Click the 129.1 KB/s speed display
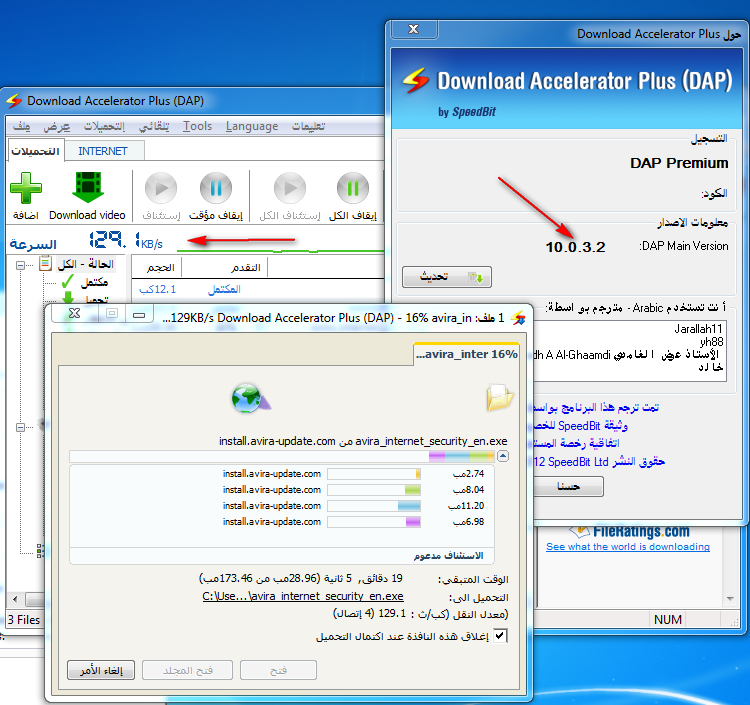The width and height of the screenshot is (750, 705). tap(126, 240)
